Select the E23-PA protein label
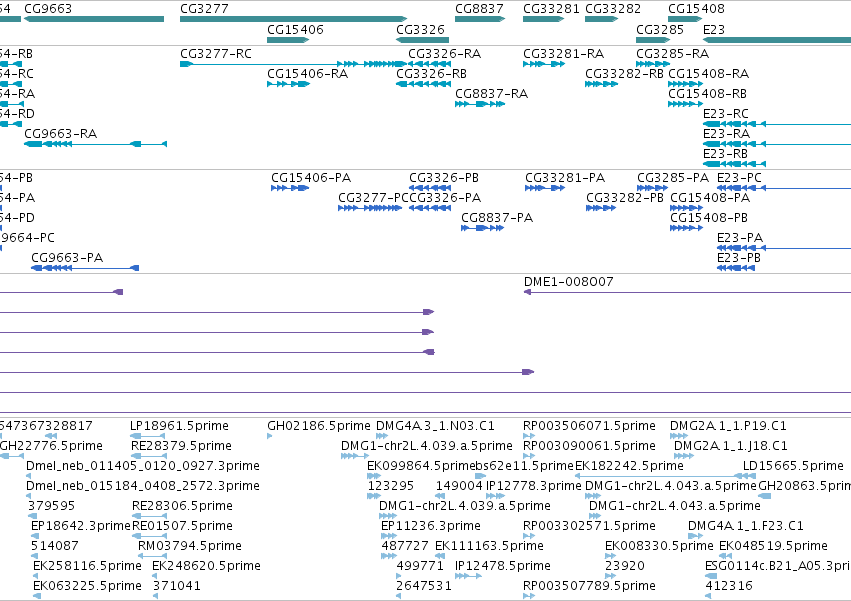 740,238
